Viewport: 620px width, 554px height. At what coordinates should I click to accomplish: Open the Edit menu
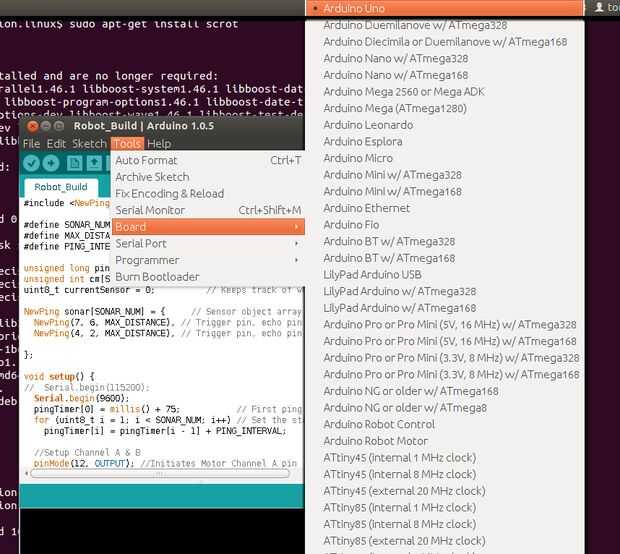point(56,144)
